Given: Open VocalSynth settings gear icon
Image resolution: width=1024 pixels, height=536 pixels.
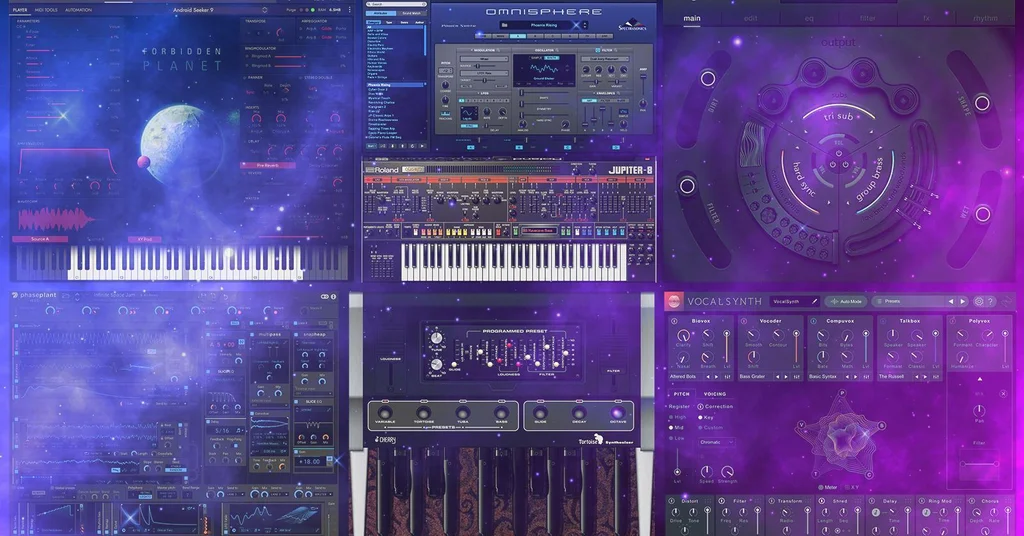Looking at the screenshot, I should pos(978,302).
